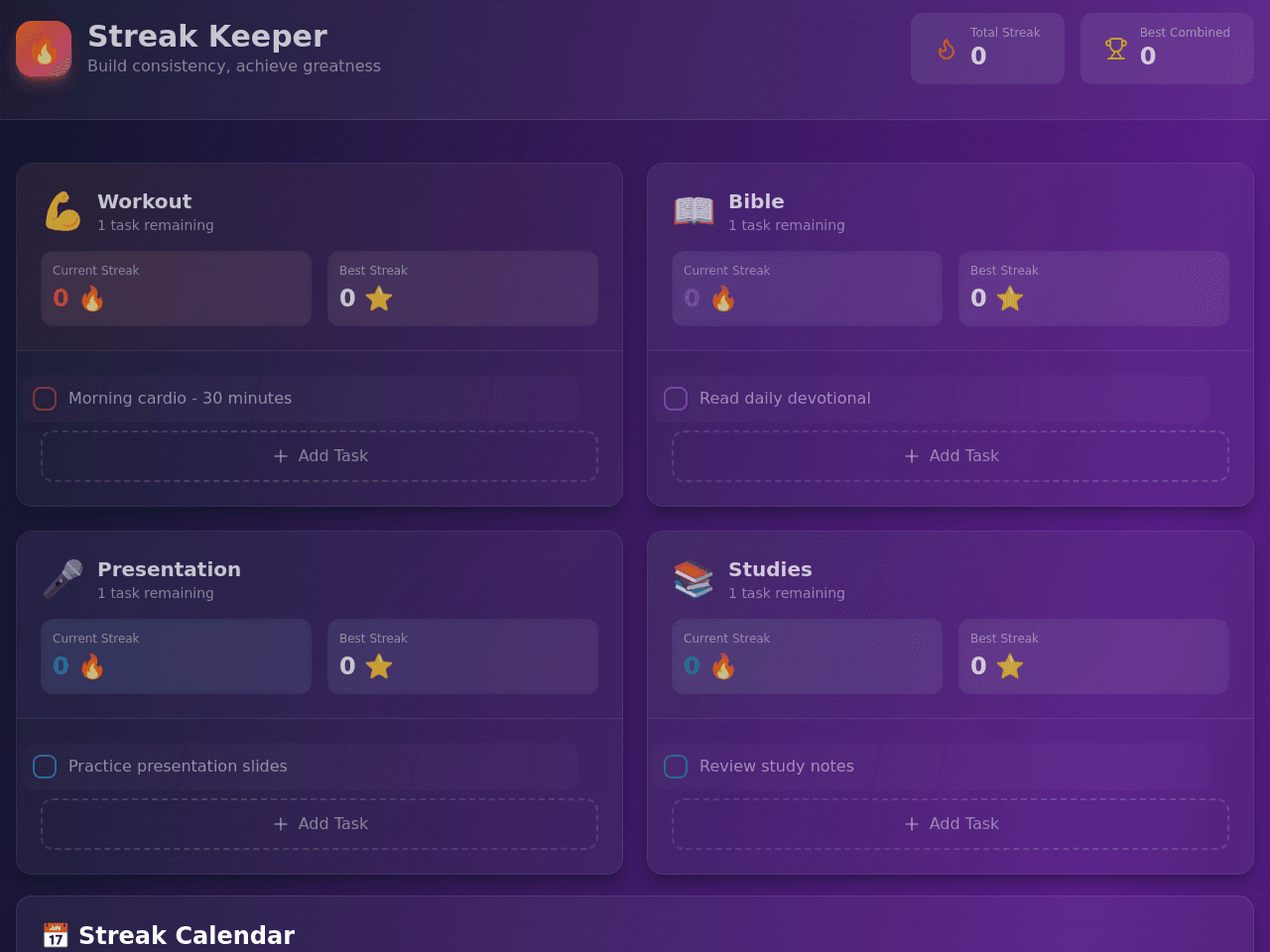
Task: Click the Bible best streak star icon
Action: [x=1010, y=298]
